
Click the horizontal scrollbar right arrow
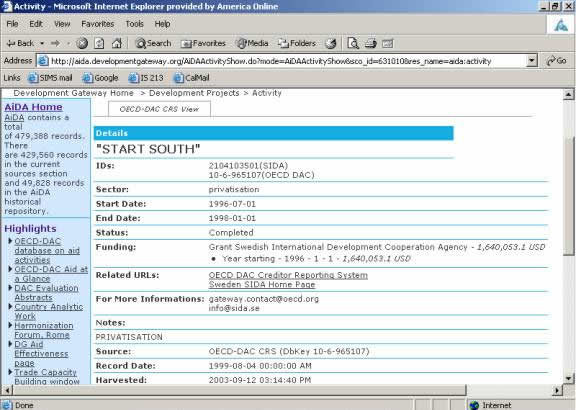click(x=557, y=390)
